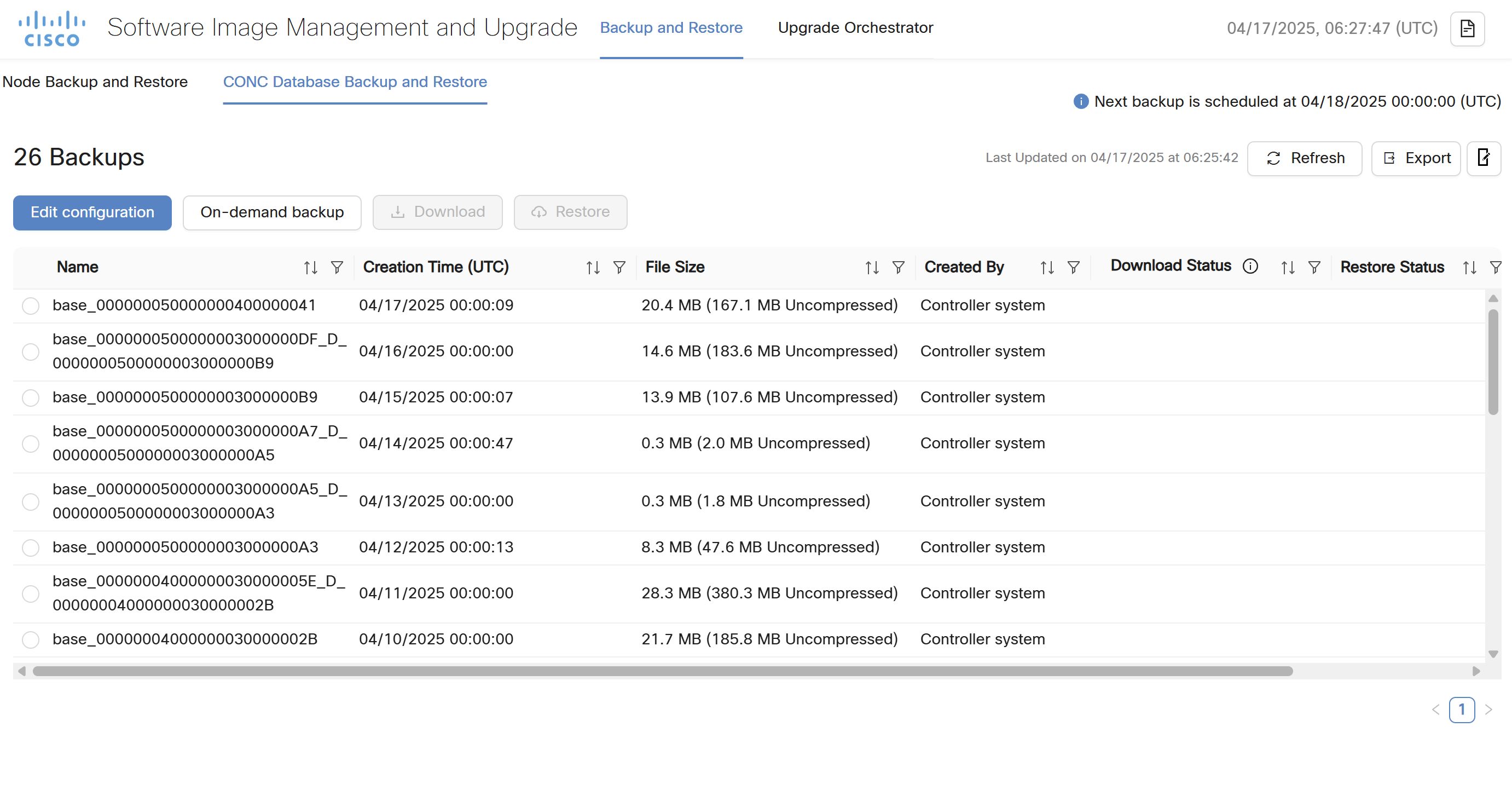Select the 04/10/2025 backup radio button
Screen dimensions: 1512x796
tap(31, 639)
